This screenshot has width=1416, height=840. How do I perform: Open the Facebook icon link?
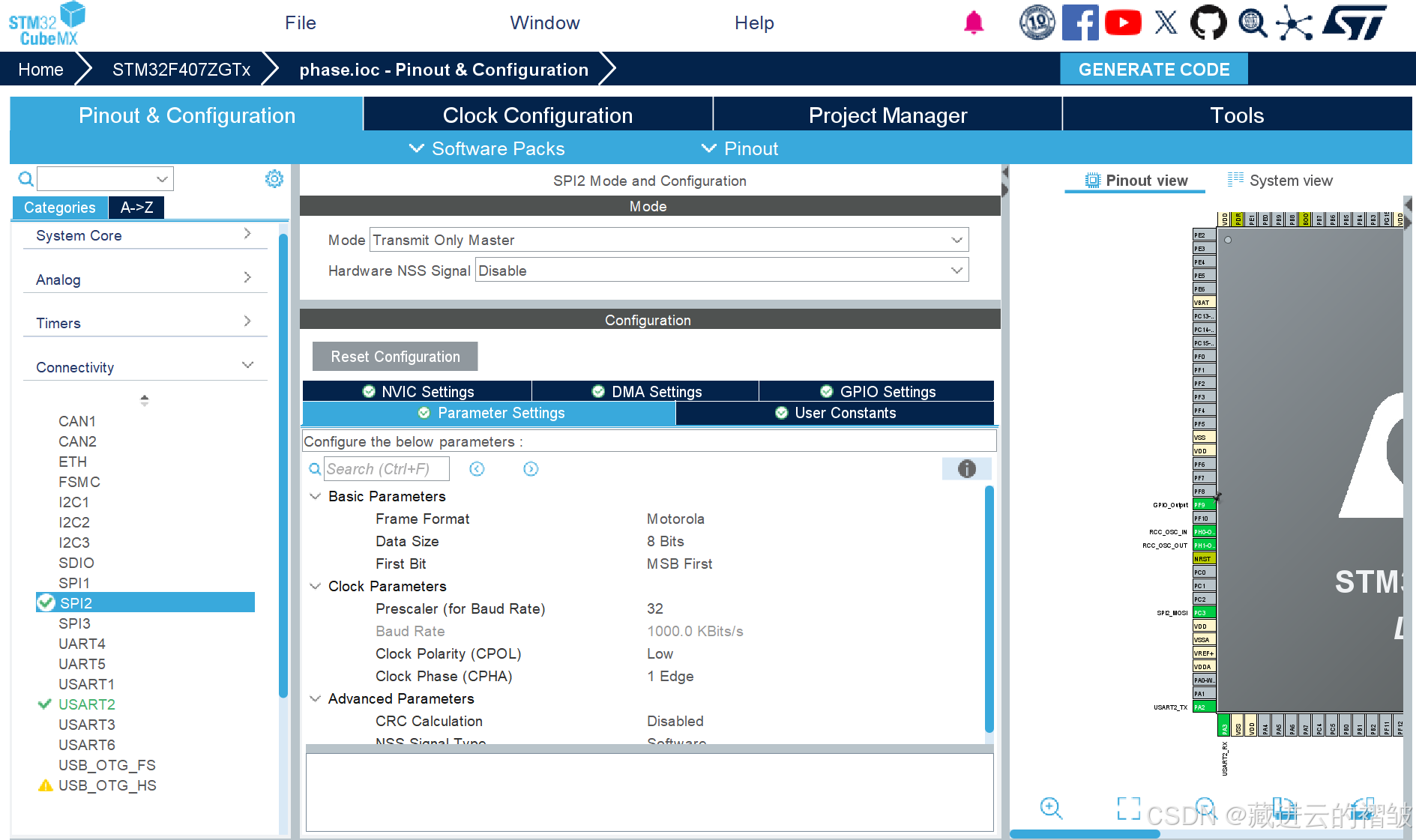(x=1080, y=22)
